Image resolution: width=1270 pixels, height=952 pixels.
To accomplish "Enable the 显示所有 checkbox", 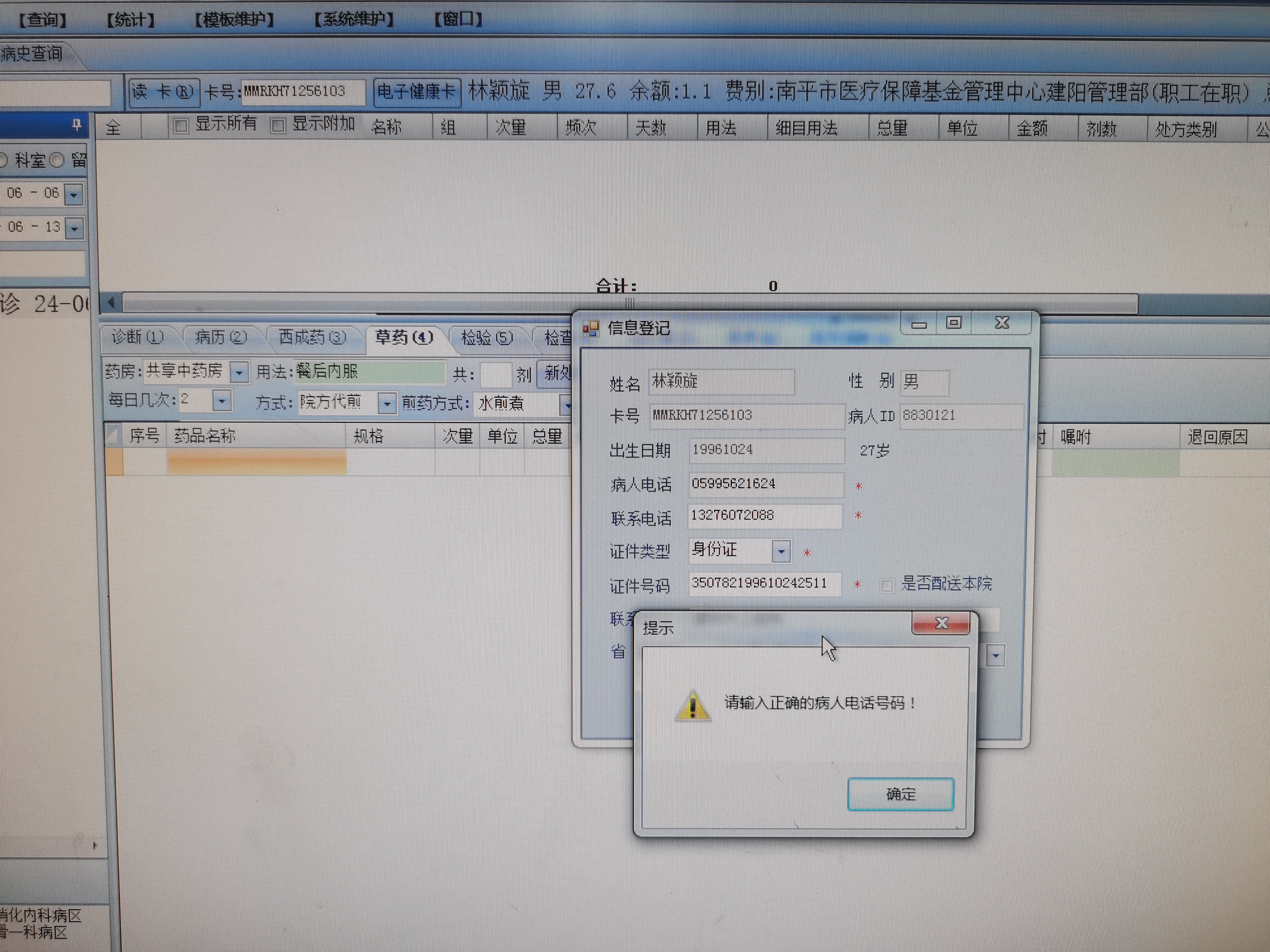I will point(181,126).
